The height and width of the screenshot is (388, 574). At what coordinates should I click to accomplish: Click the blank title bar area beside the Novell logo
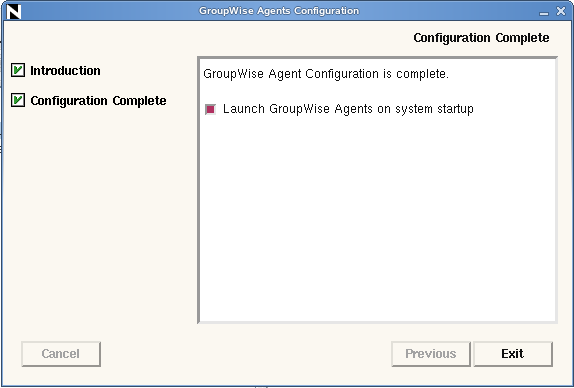(110, 11)
